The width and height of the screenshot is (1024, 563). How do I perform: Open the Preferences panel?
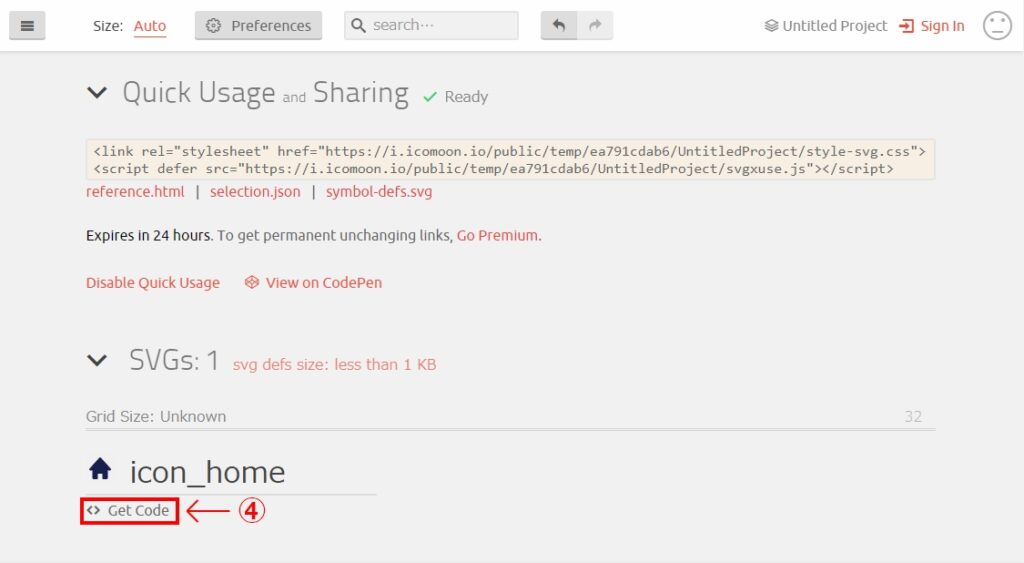258,25
